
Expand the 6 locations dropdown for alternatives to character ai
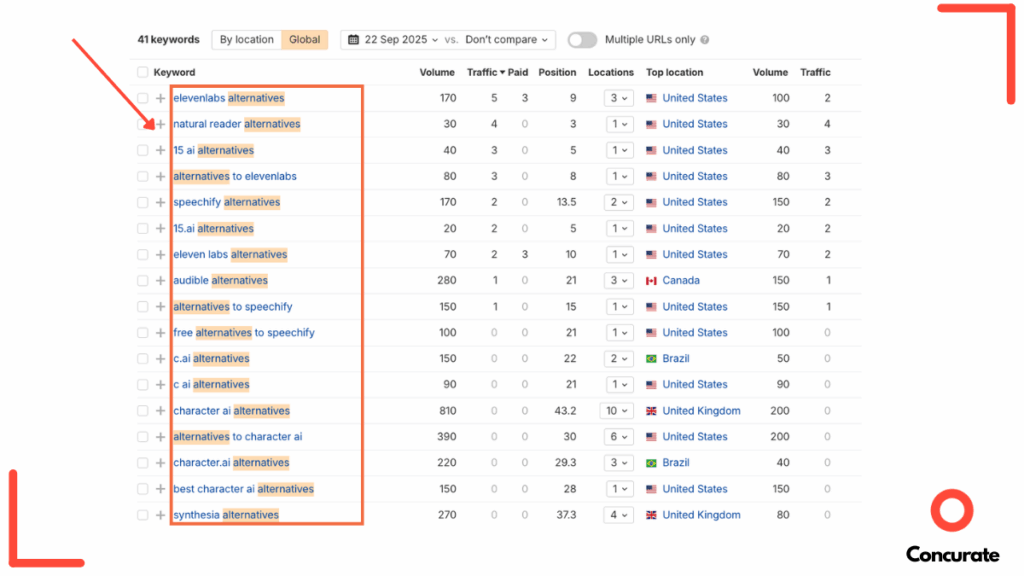(618, 437)
